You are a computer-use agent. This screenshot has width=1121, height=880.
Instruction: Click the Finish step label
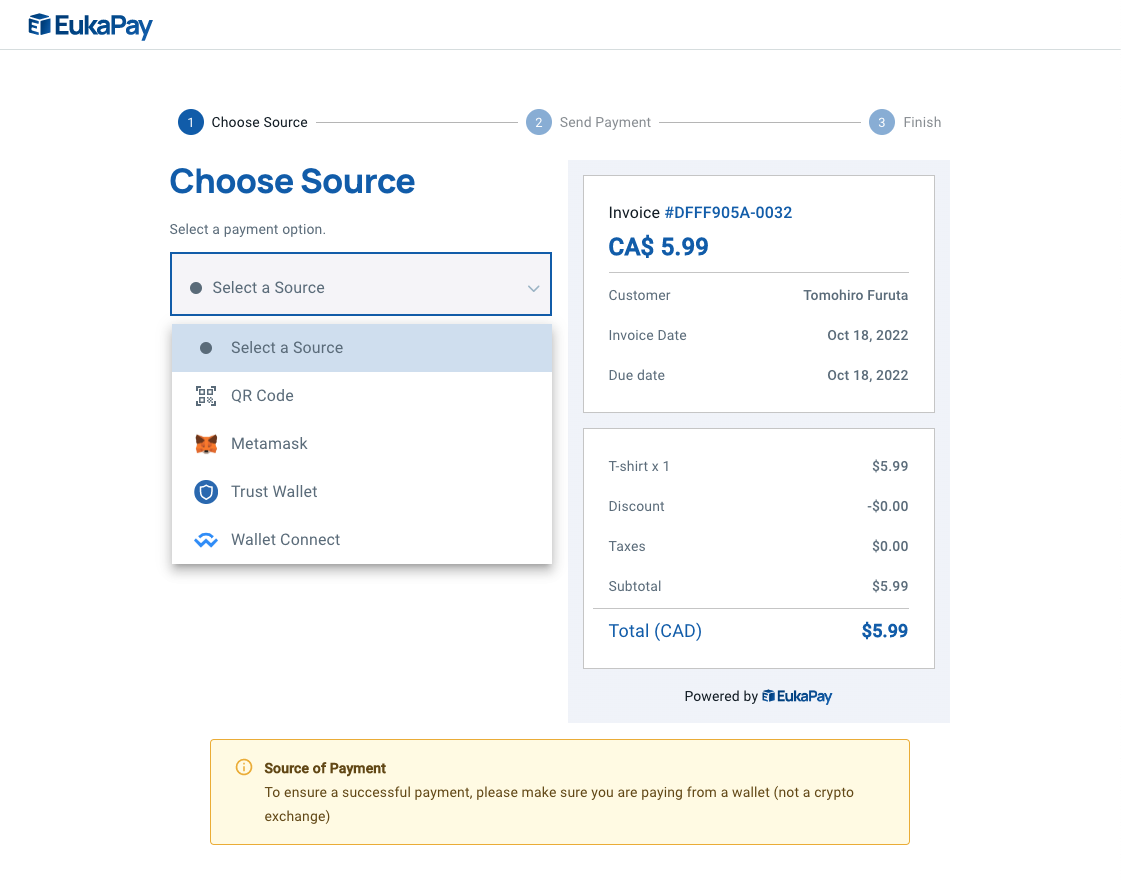coord(922,122)
